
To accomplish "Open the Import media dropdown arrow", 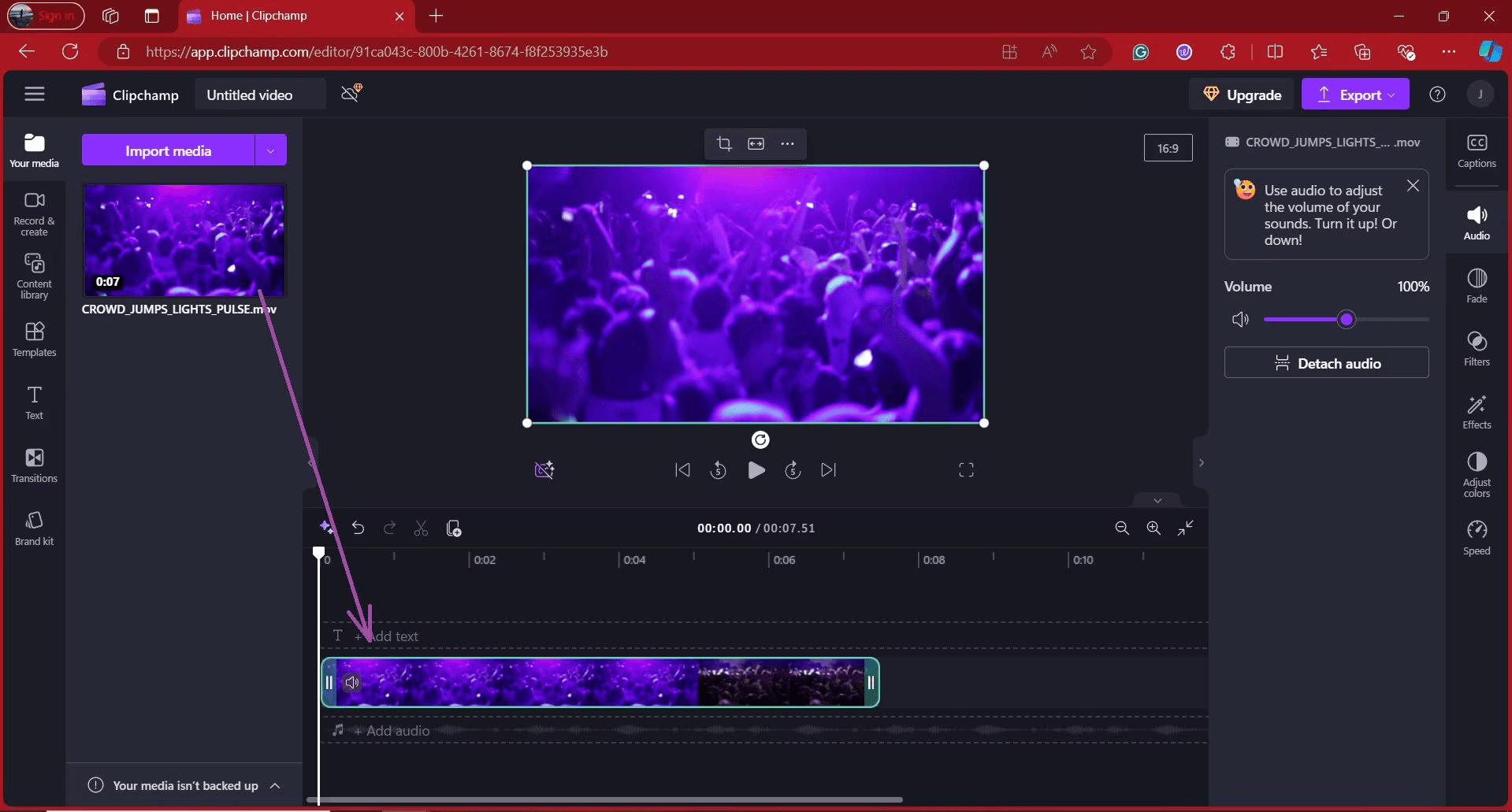I will 270,150.
